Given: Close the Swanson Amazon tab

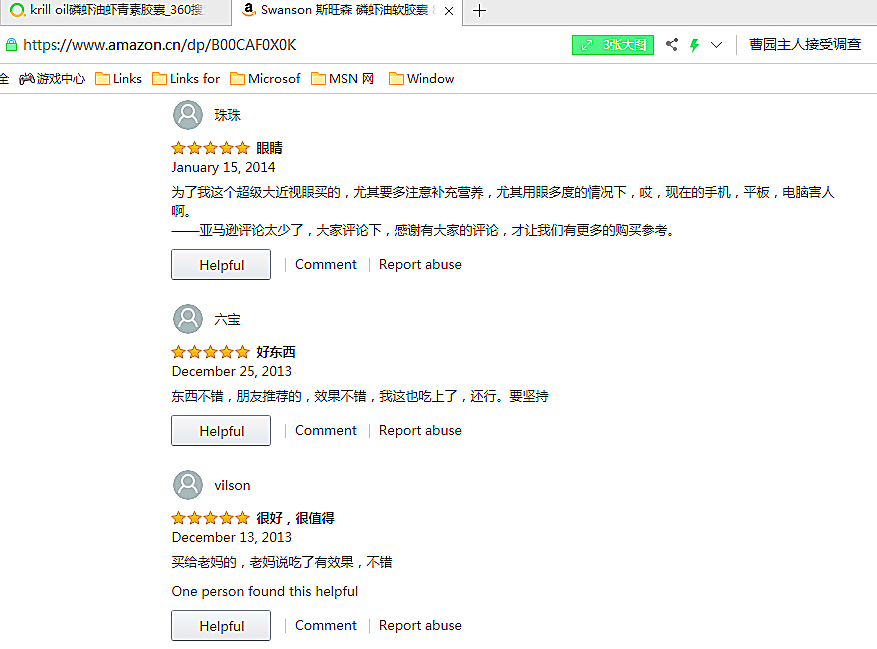Looking at the screenshot, I should pos(448,11).
